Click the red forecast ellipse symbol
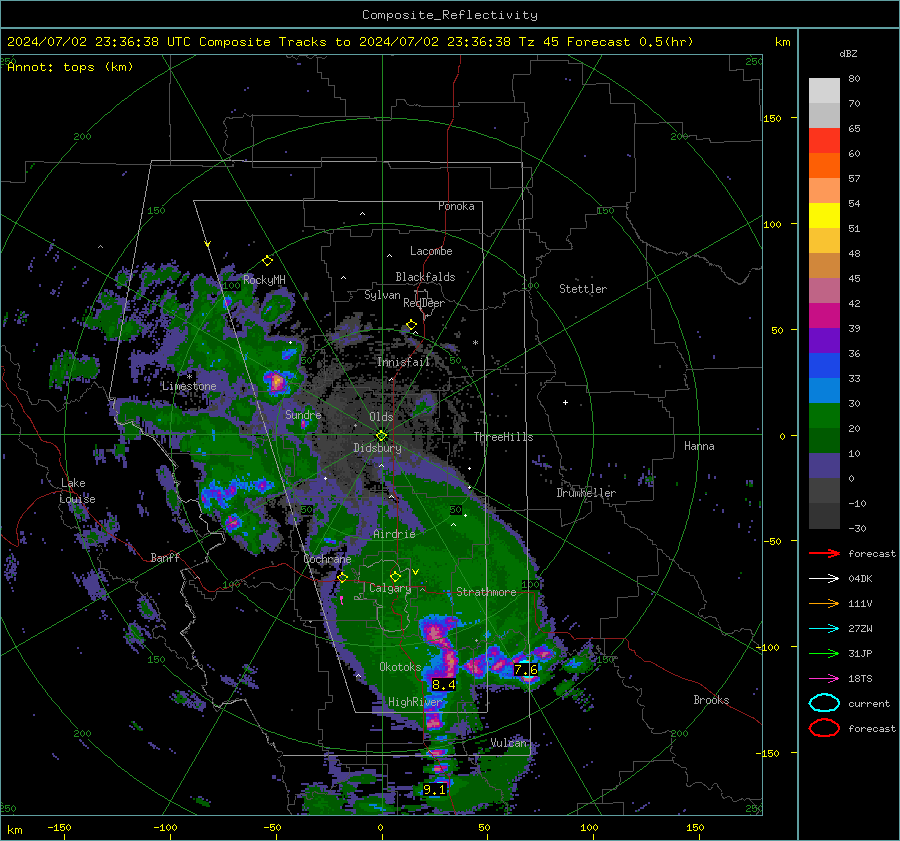 pos(824,728)
